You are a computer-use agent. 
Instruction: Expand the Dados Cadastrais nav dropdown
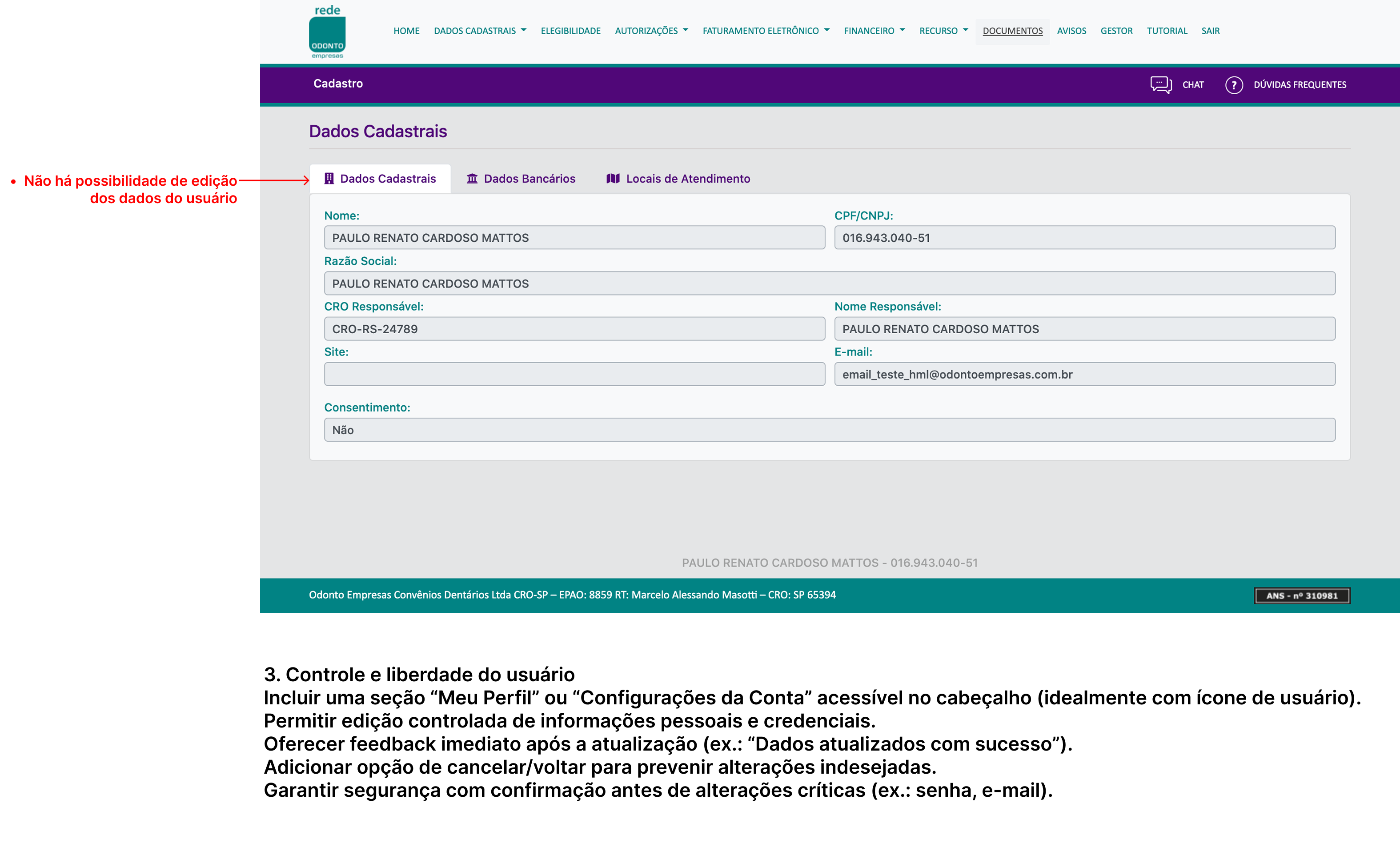coord(480,31)
